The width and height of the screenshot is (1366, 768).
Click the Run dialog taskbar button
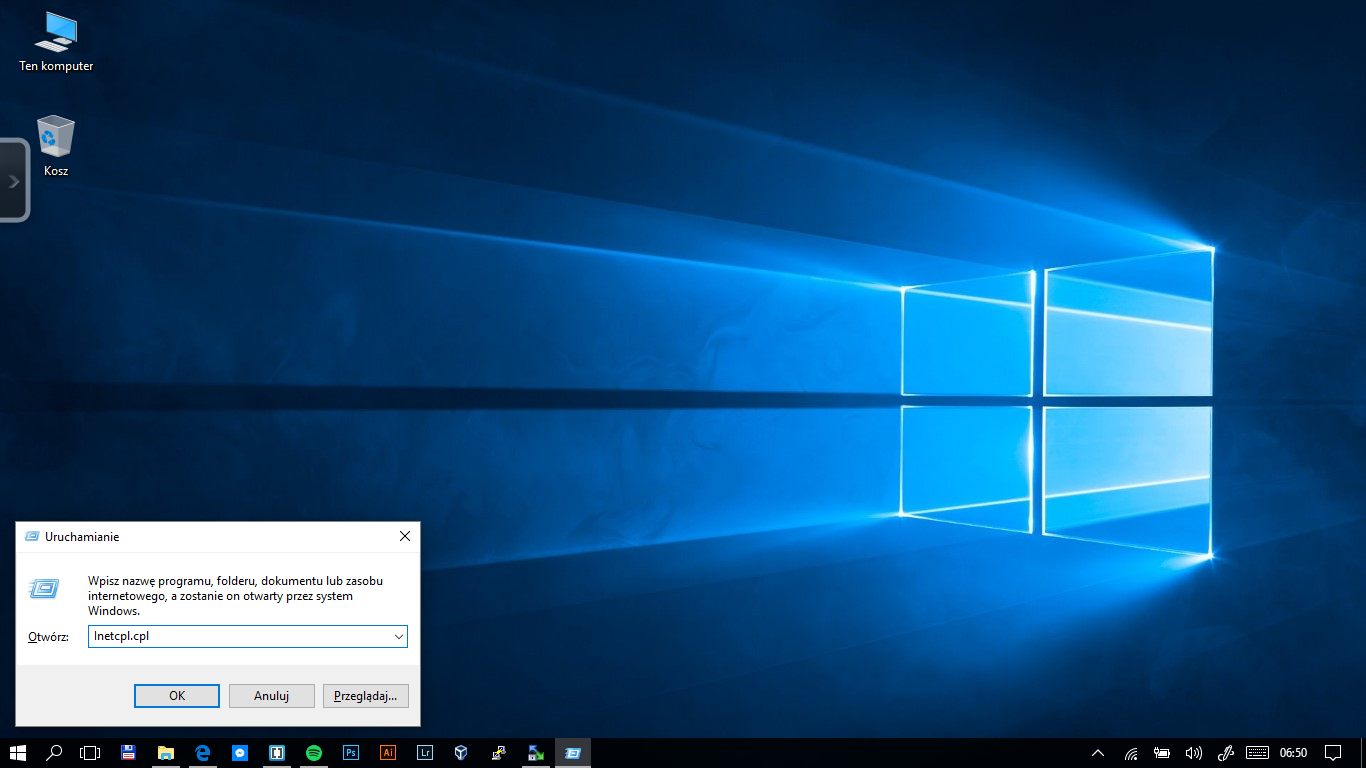click(x=573, y=753)
